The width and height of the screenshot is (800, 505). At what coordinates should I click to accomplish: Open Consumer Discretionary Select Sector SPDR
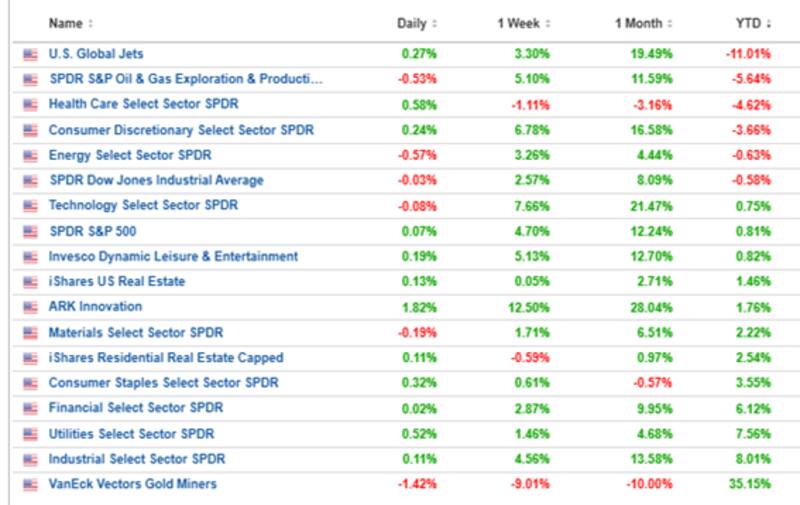[181, 130]
